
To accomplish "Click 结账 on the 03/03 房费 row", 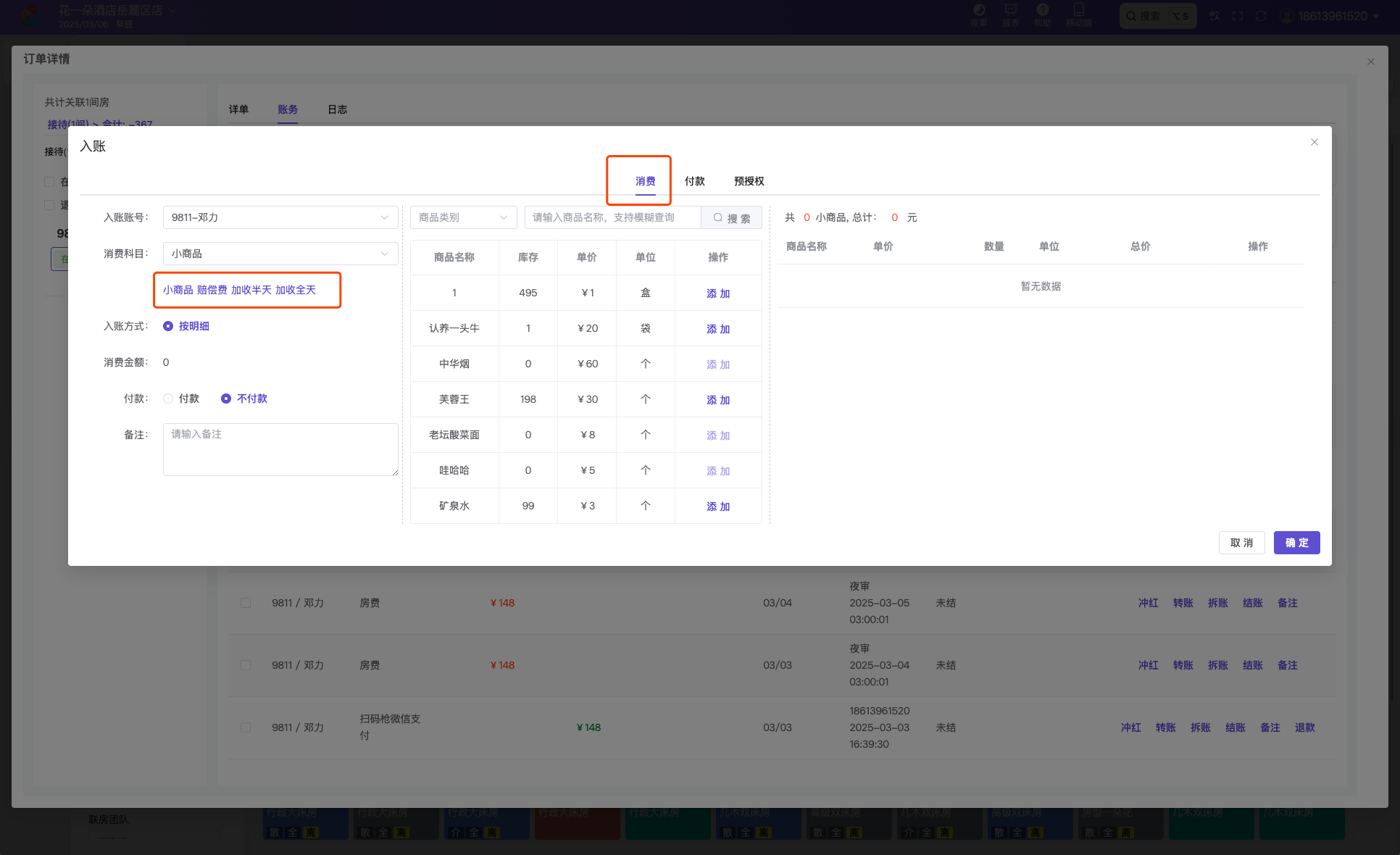I will click(1253, 665).
